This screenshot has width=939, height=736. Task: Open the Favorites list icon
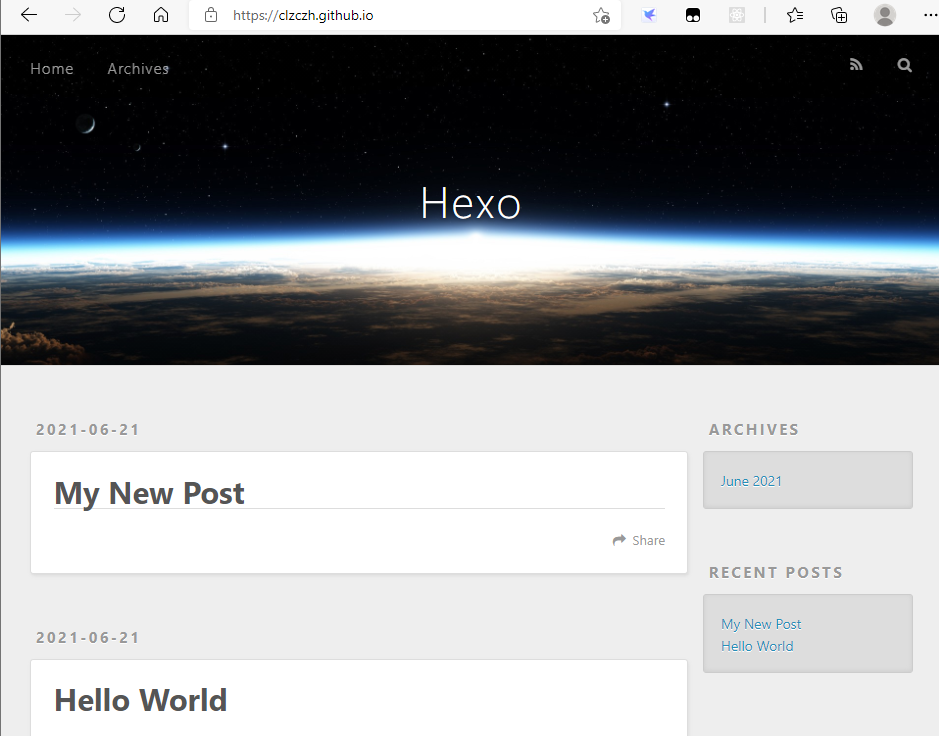tap(795, 15)
